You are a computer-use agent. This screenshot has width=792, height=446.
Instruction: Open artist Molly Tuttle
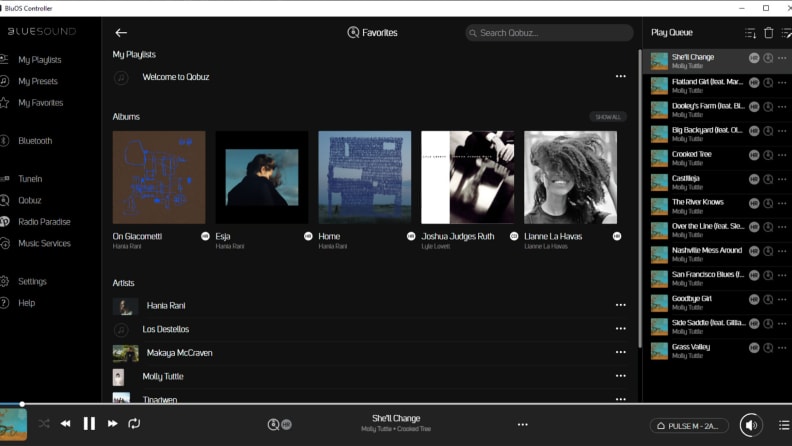pyautogui.click(x=163, y=377)
